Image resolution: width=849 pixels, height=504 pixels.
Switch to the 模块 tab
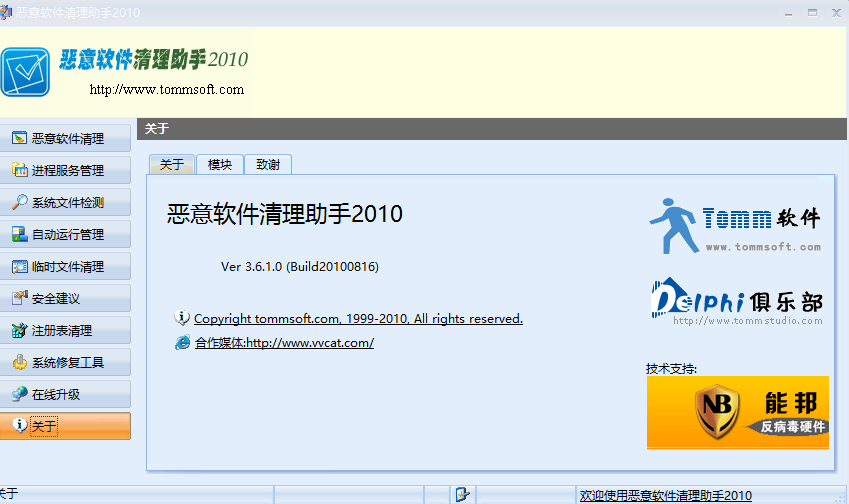(219, 165)
